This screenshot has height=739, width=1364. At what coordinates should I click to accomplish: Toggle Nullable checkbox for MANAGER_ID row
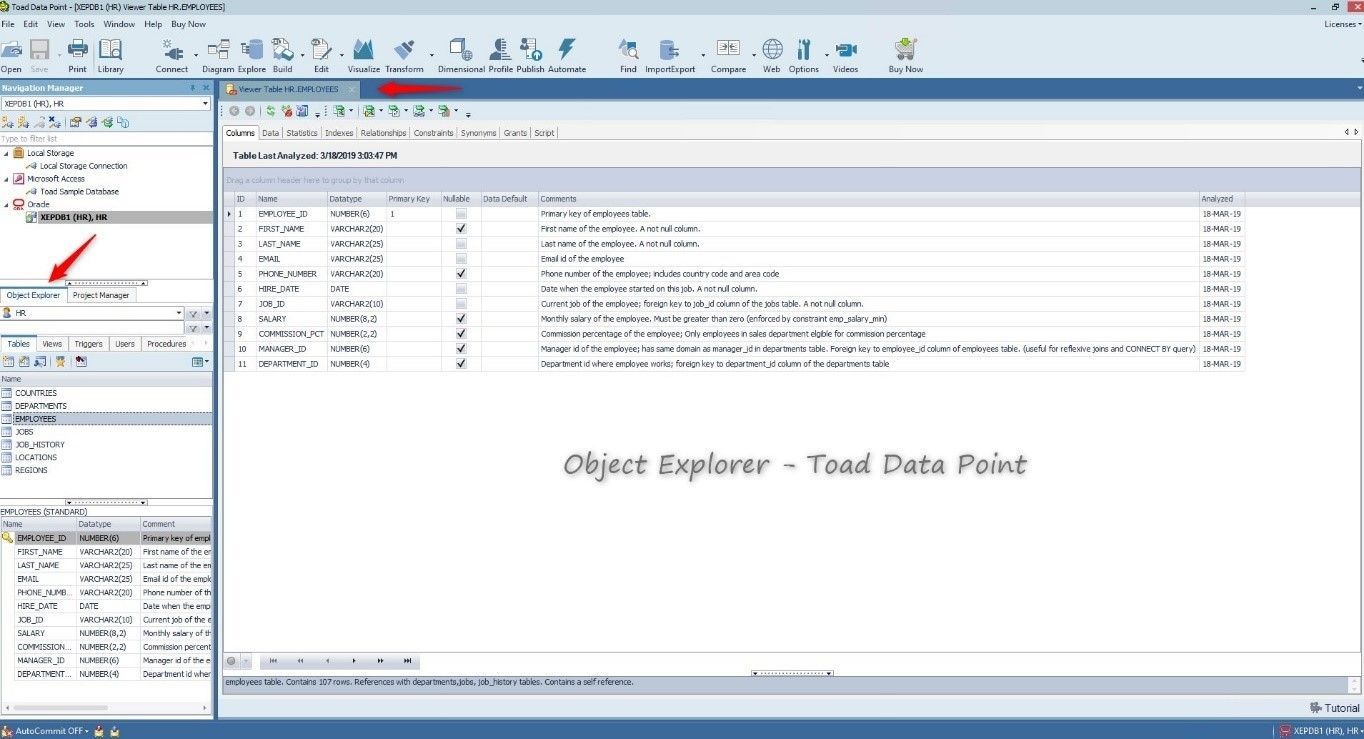click(x=461, y=349)
